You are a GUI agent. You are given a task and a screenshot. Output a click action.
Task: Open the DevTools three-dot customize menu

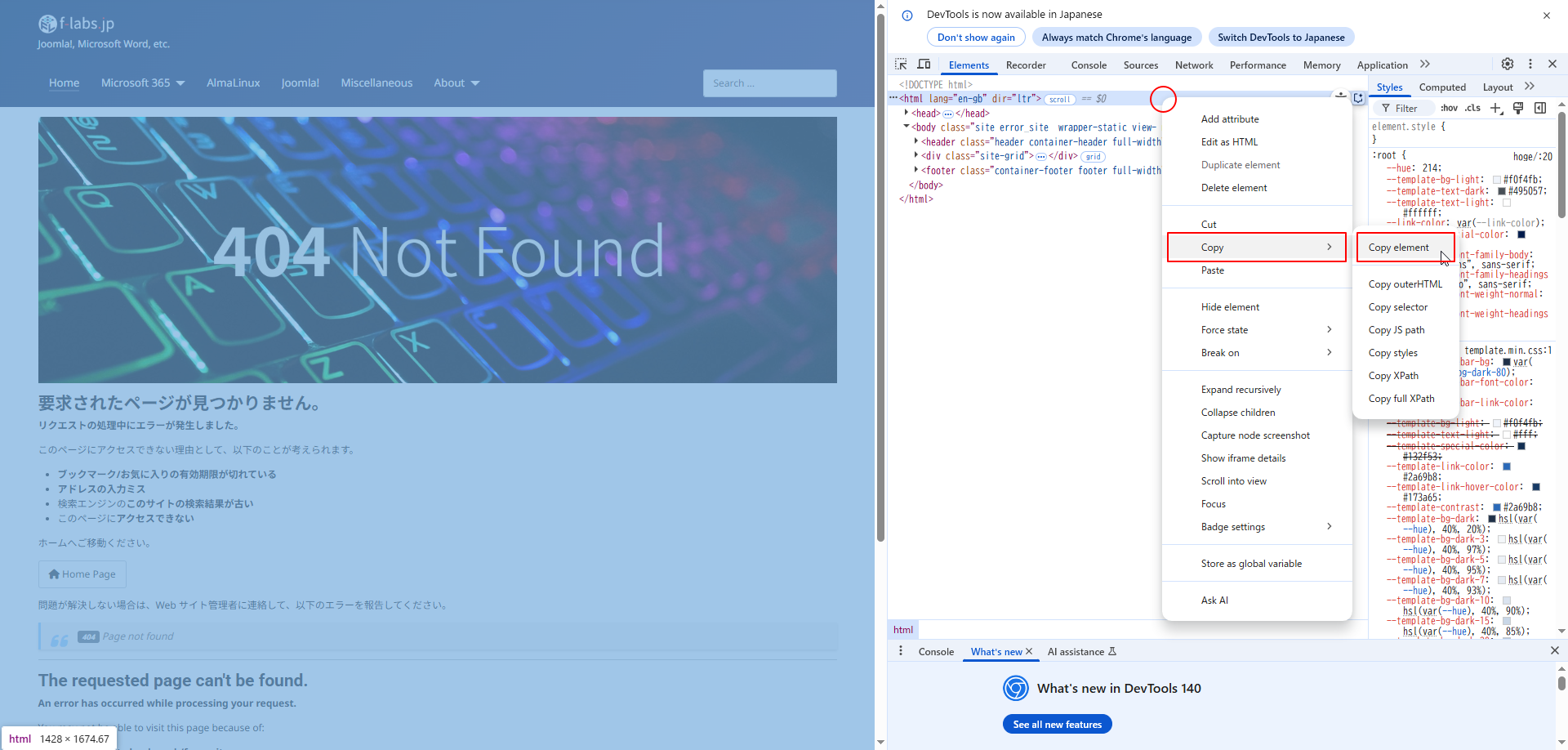click(1530, 65)
